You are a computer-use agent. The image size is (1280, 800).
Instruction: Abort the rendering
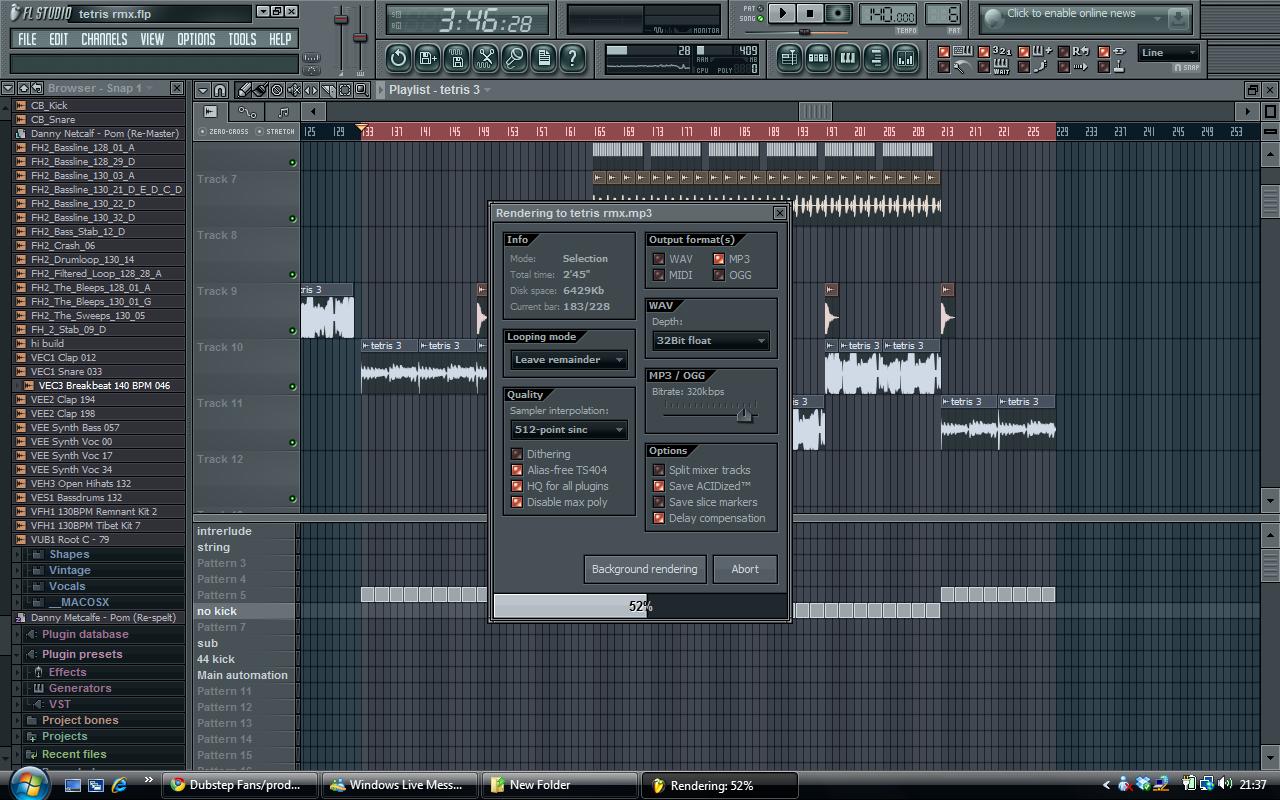click(x=745, y=569)
